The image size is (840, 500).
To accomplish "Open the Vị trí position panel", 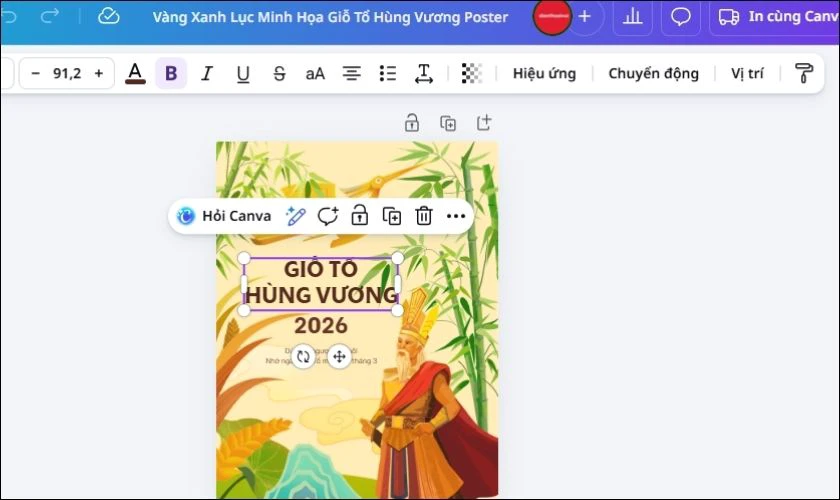I will tap(747, 73).
